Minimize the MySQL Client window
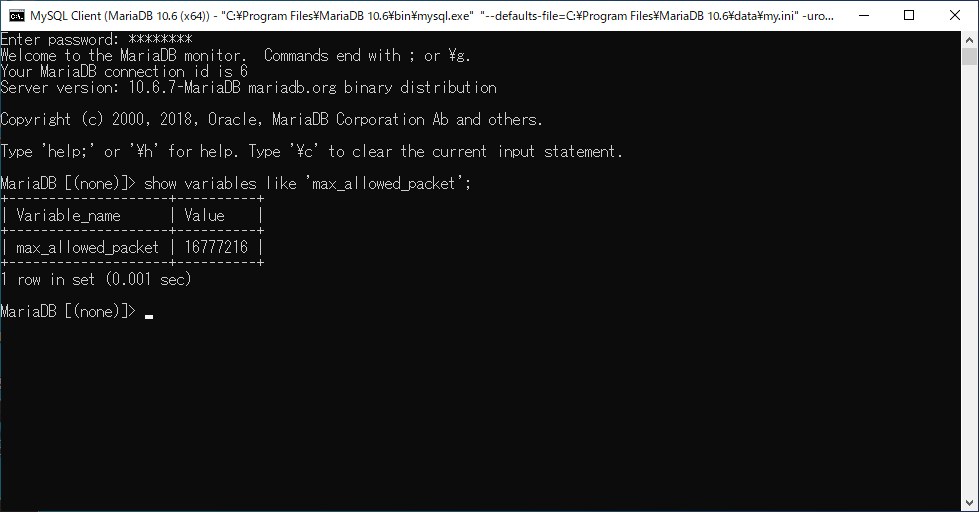Viewport: 979px width, 512px height. point(864,16)
